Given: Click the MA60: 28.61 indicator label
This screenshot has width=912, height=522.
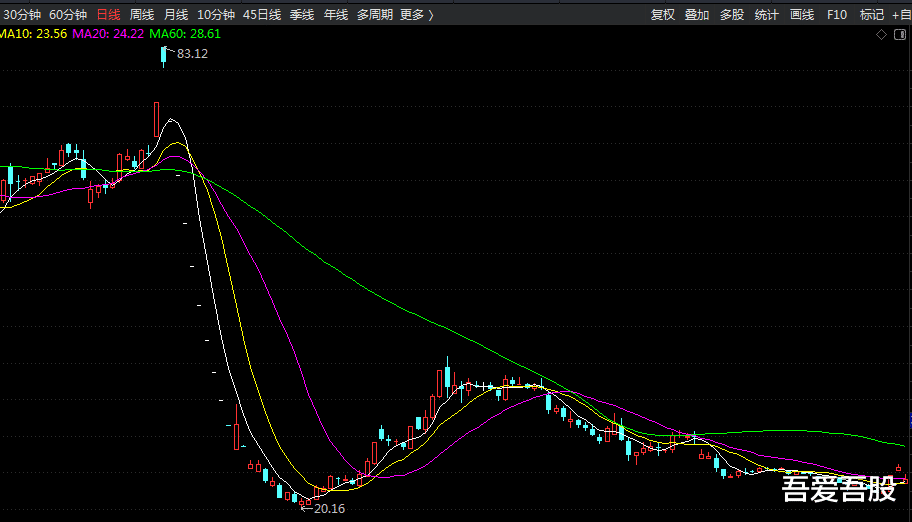Looking at the screenshot, I should 185,34.
